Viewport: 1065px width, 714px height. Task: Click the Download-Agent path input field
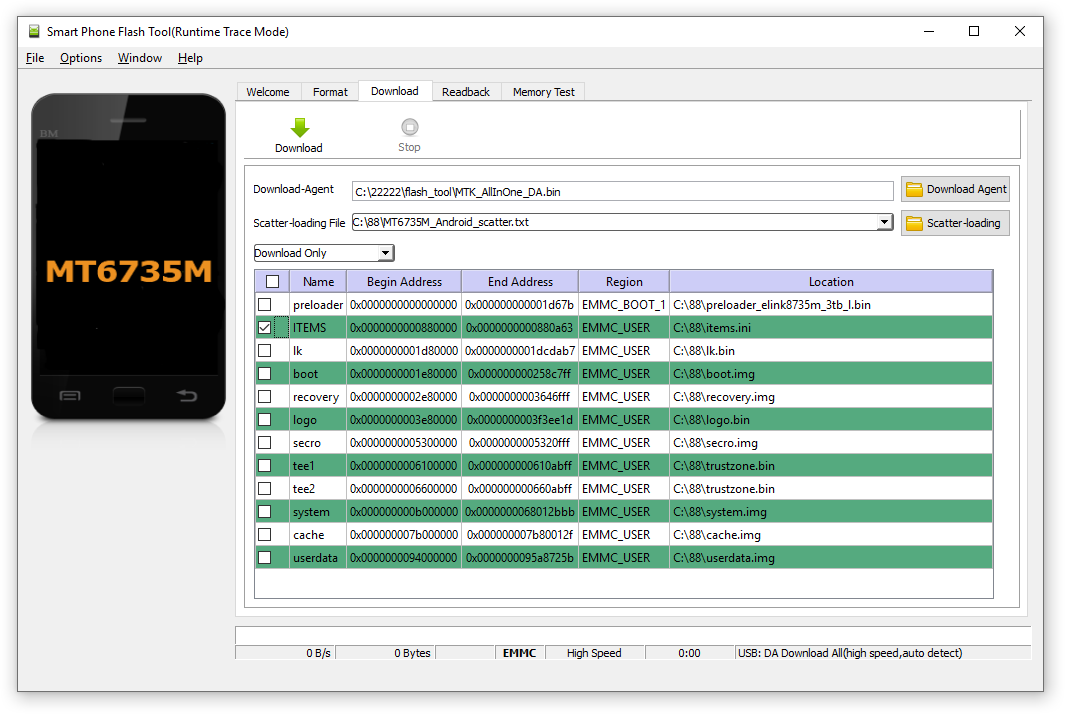[x=622, y=191]
